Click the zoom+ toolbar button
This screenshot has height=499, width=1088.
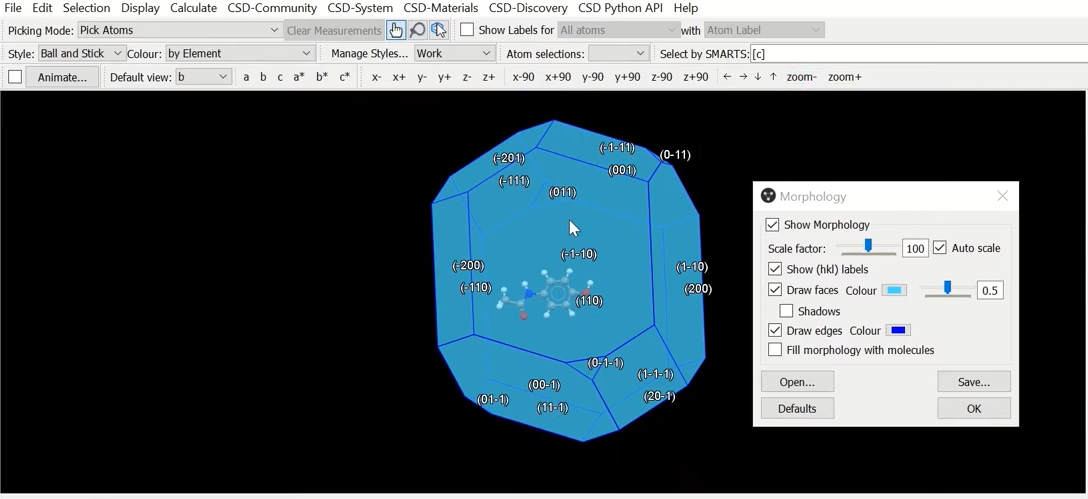(845, 77)
